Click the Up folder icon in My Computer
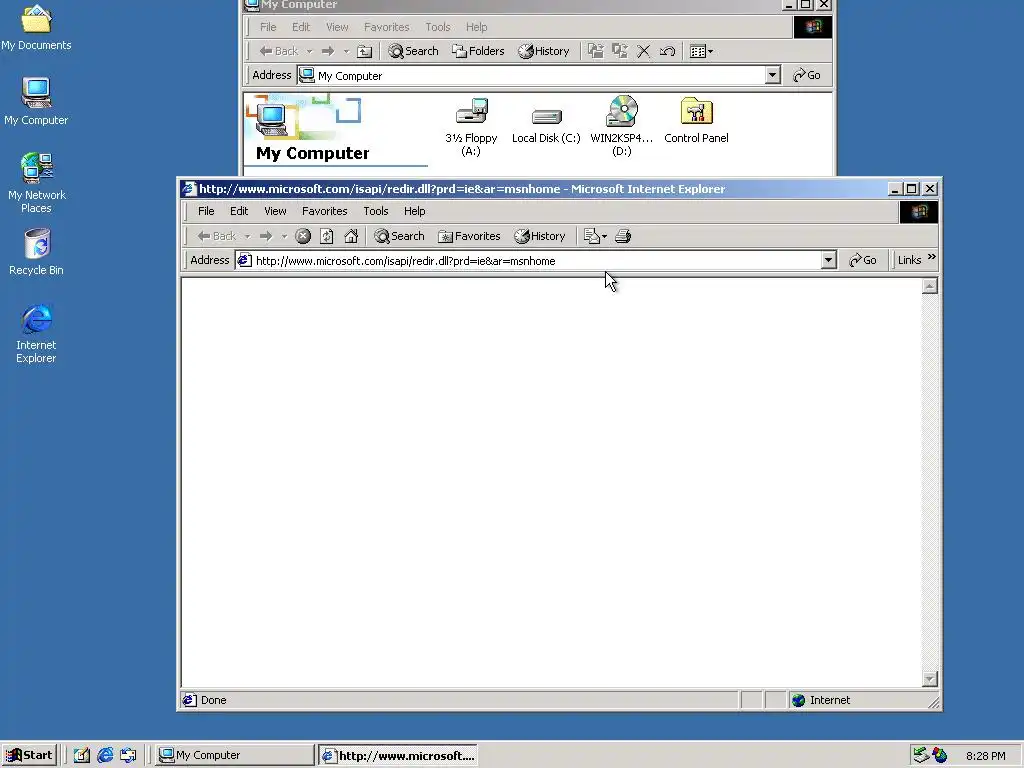The width and height of the screenshot is (1024, 768). 364,51
